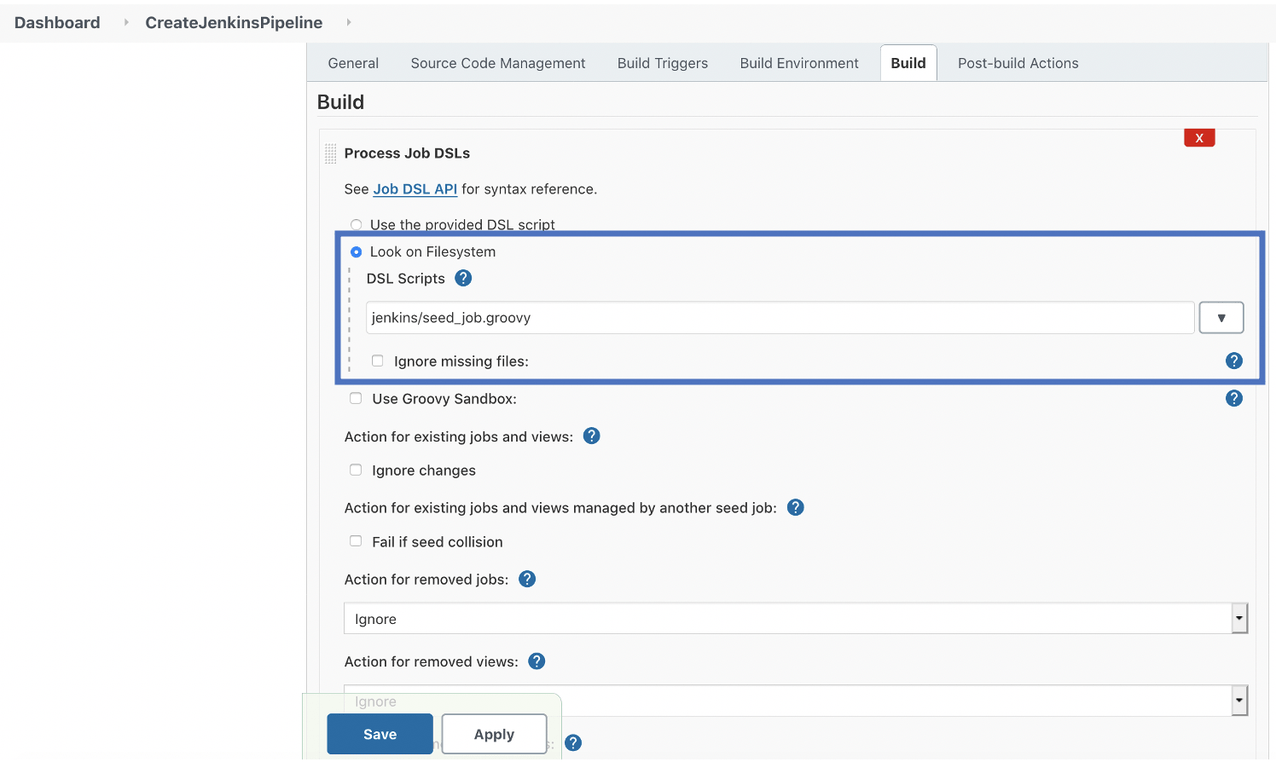Open the Job DSL API link
This screenshot has width=1276, height=762.
(x=415, y=189)
